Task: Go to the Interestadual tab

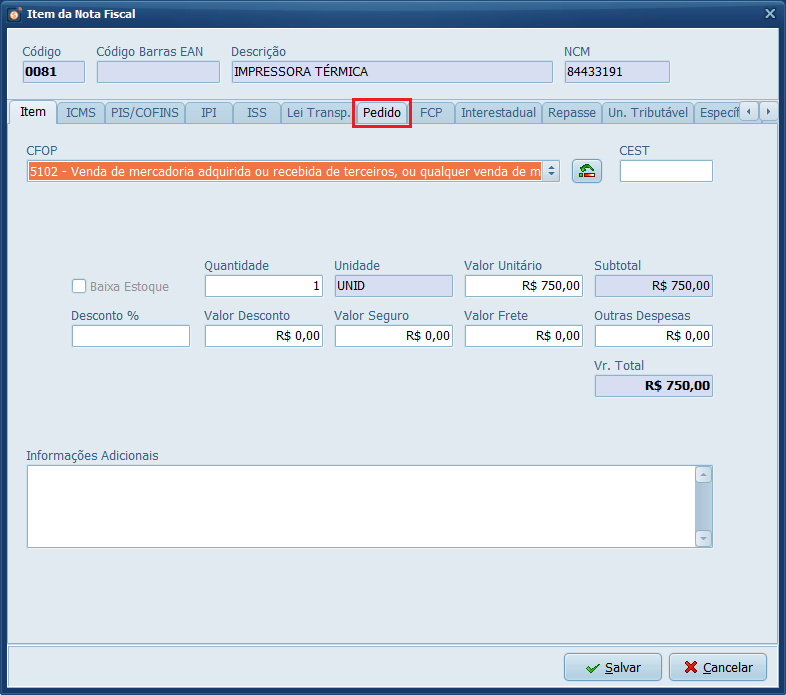Action: click(498, 113)
